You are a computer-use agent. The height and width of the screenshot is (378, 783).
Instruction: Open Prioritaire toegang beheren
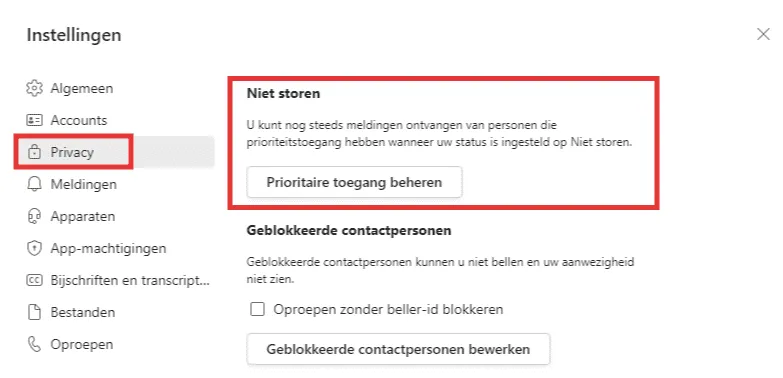point(354,182)
